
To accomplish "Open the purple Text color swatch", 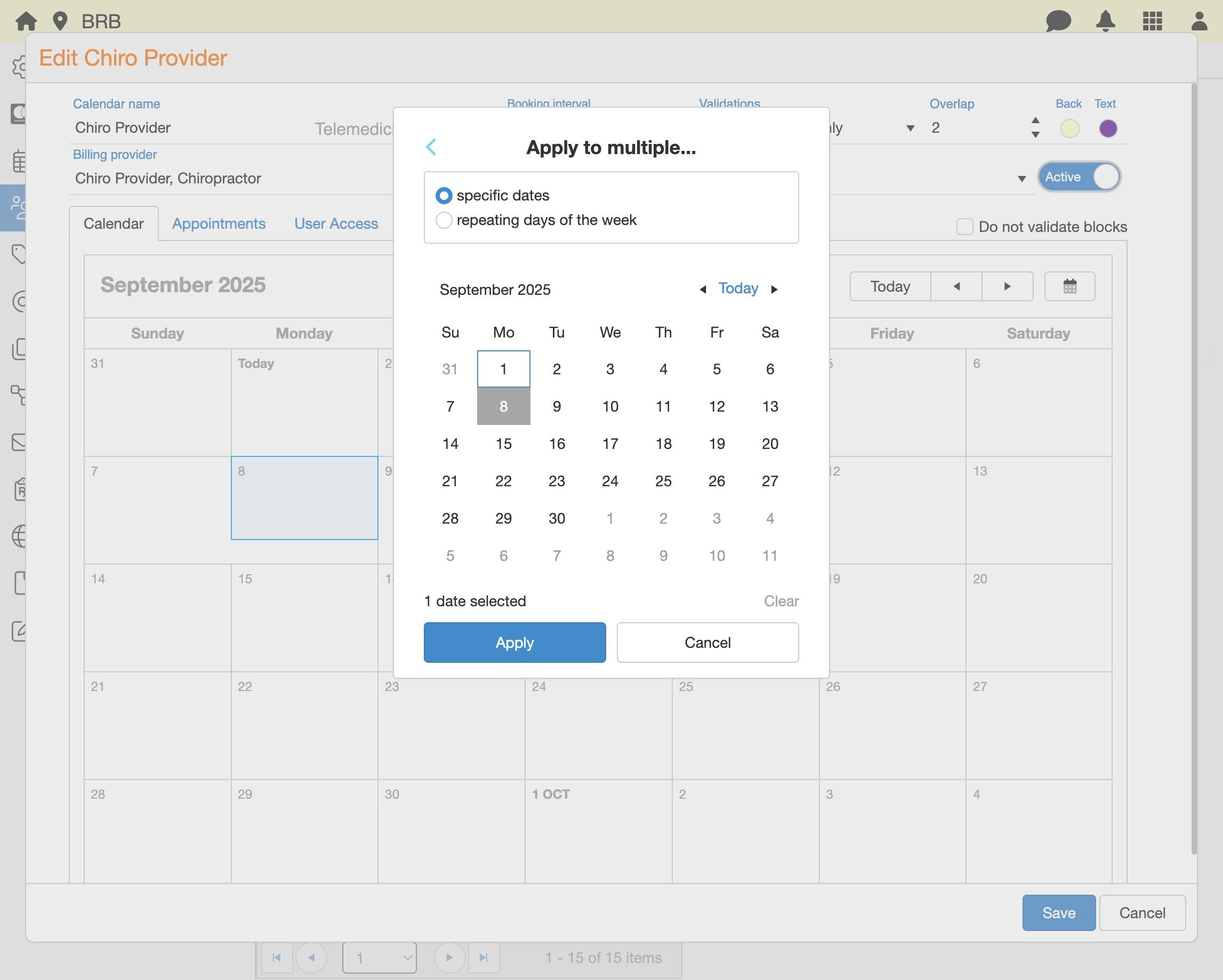I will point(1107,128).
